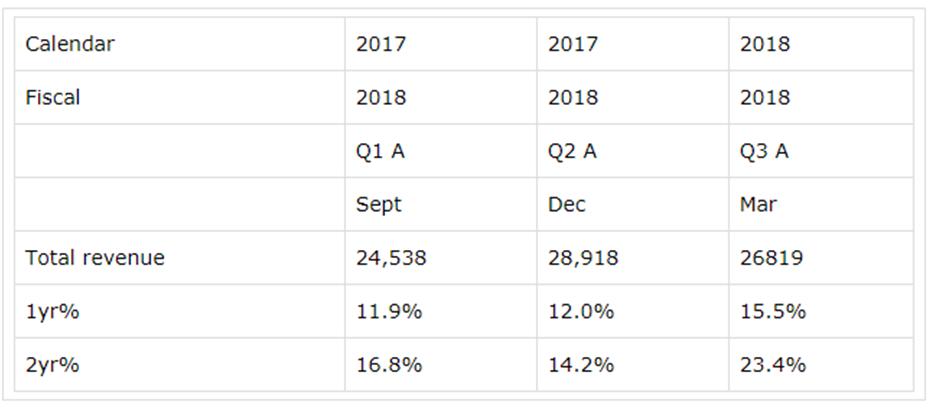Image resolution: width=930 pixels, height=408 pixels.
Task: Select the 24,538 revenue value
Action: (391, 258)
